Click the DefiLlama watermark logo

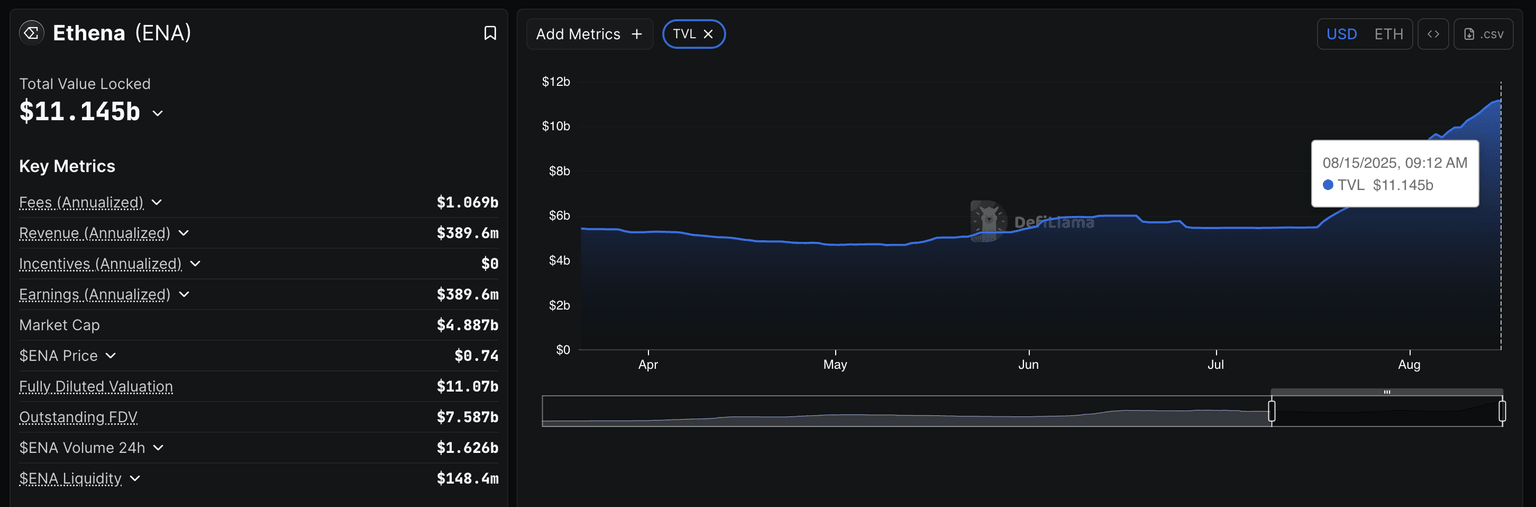[x=987, y=221]
